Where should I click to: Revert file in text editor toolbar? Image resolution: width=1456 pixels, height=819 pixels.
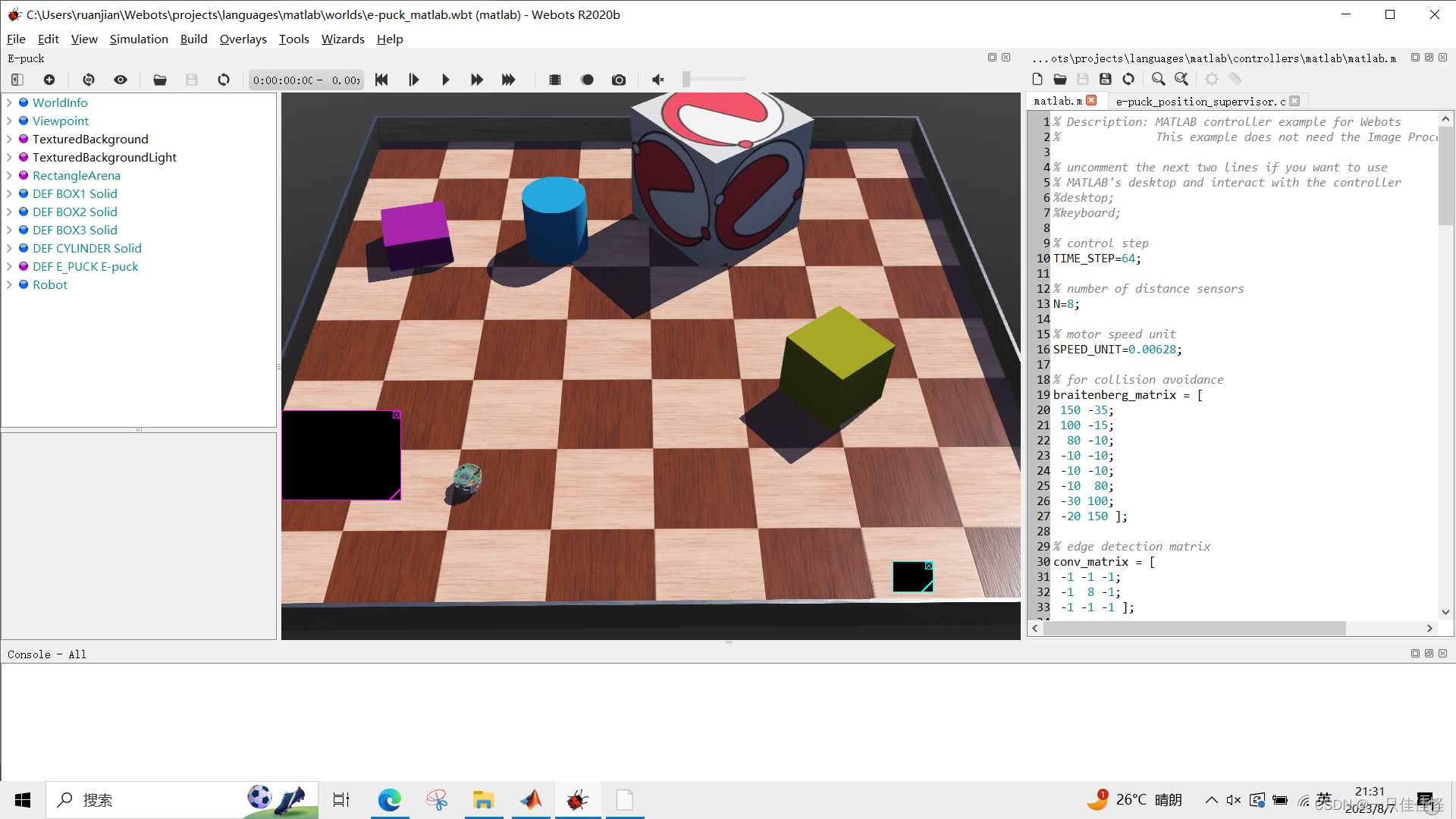1128,79
